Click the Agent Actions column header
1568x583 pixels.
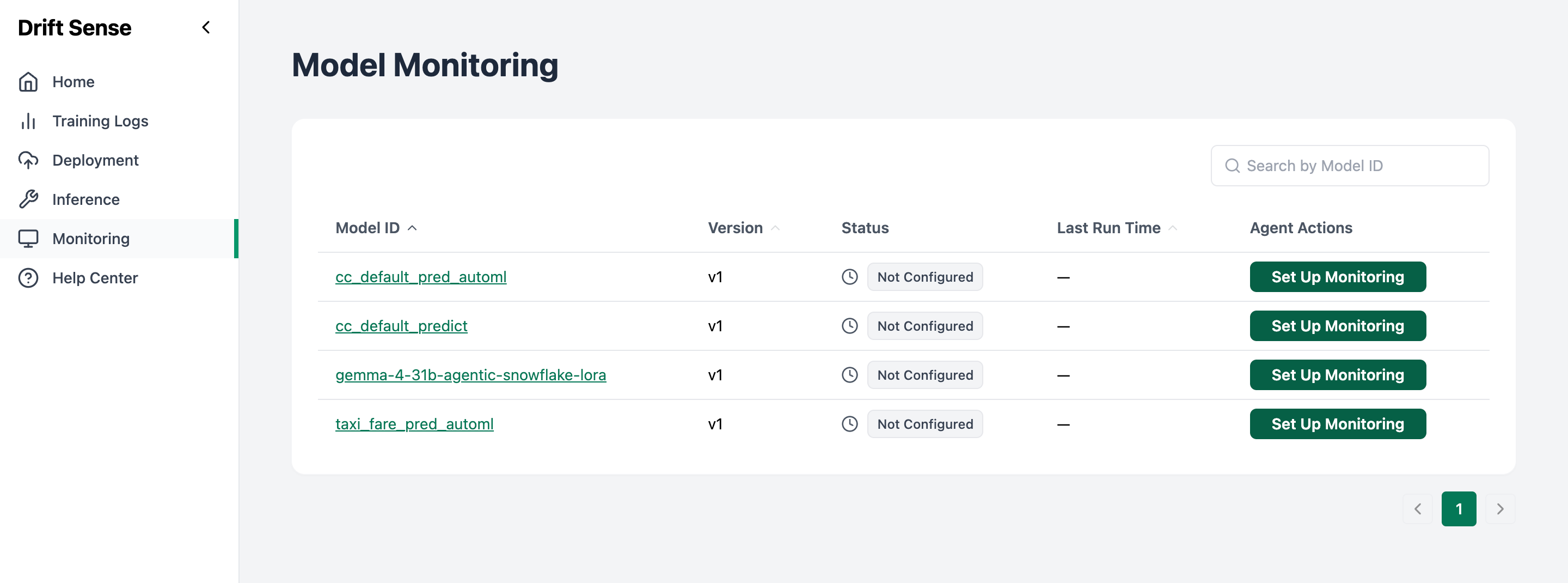tap(1301, 228)
